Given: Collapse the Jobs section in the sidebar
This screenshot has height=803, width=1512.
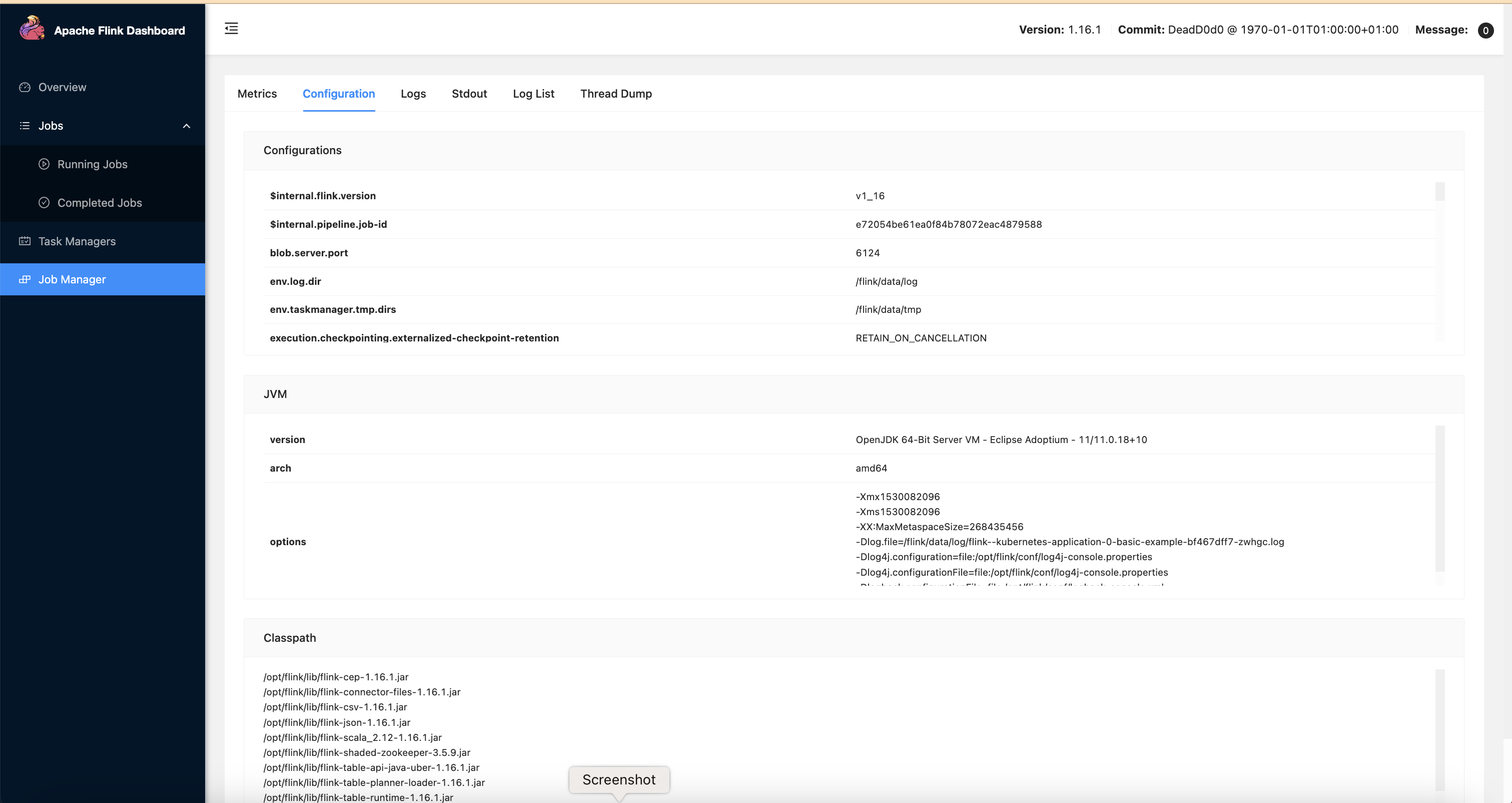Looking at the screenshot, I should tap(186, 126).
